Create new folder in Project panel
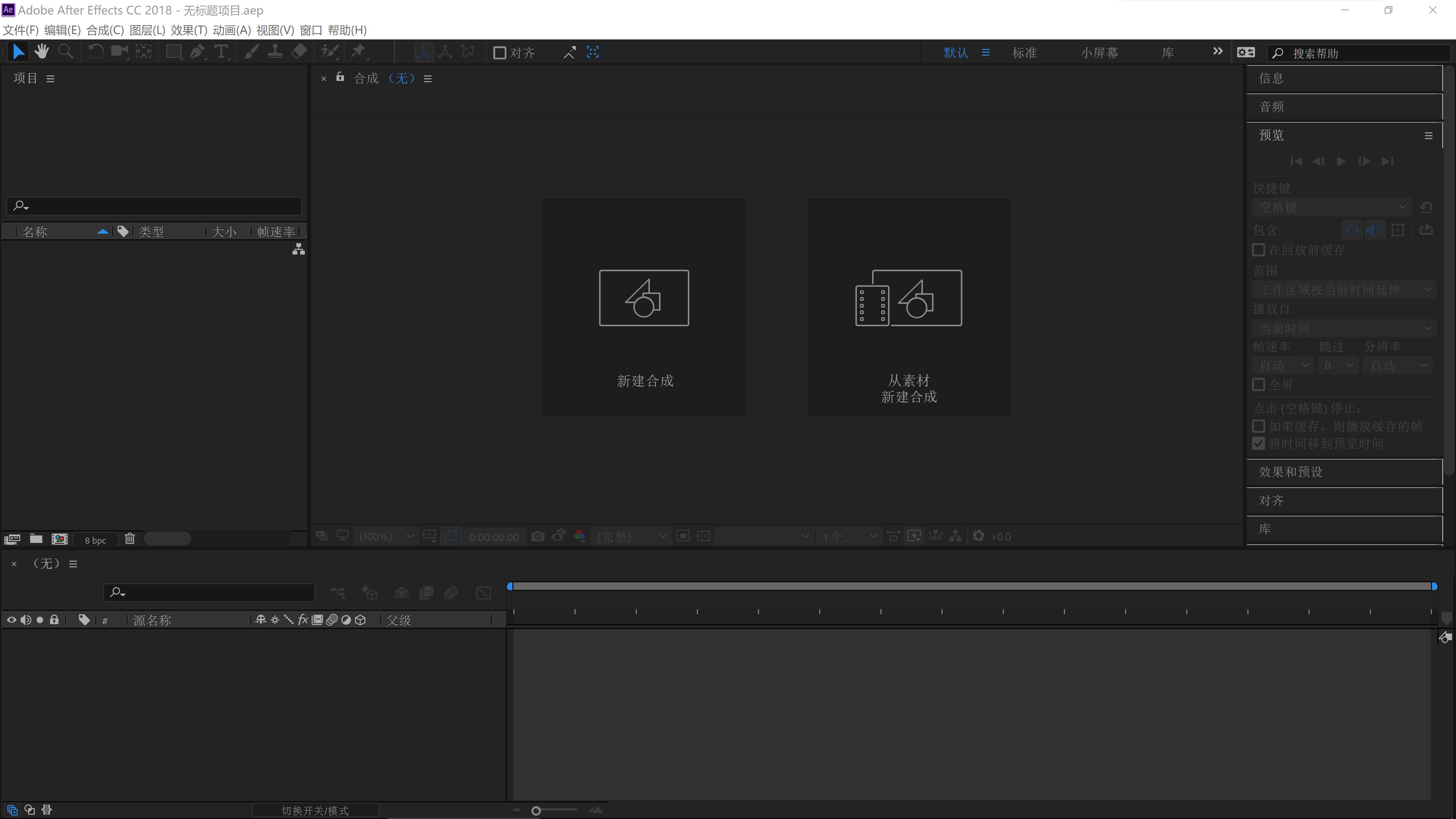1456x819 pixels. pos(36,538)
